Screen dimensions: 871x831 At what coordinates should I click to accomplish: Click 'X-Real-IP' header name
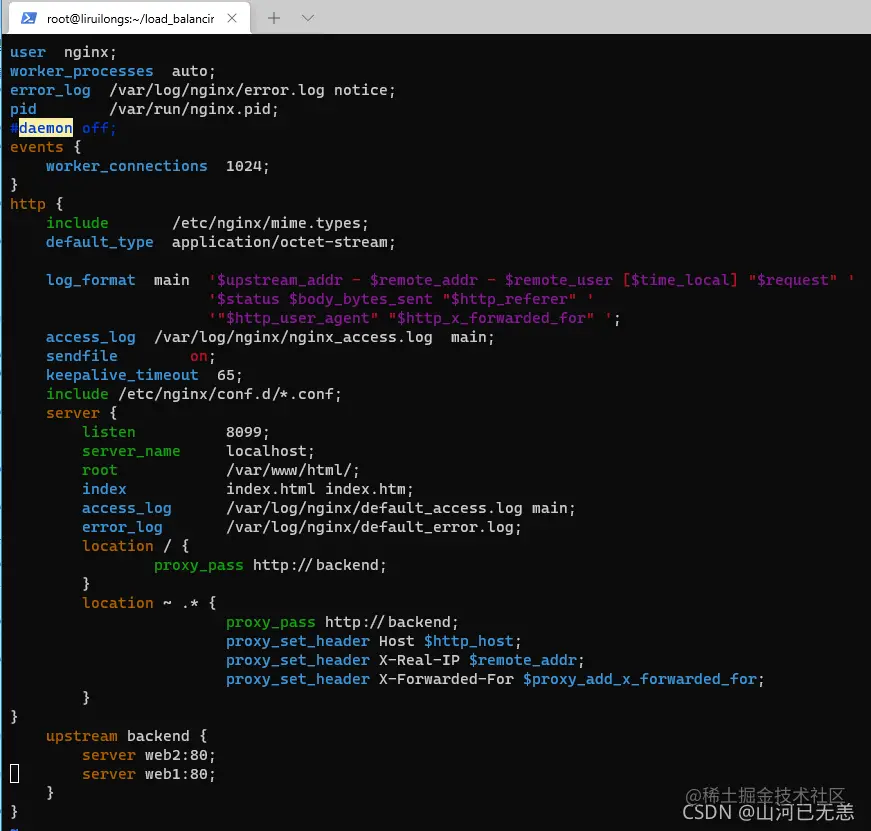click(419, 660)
